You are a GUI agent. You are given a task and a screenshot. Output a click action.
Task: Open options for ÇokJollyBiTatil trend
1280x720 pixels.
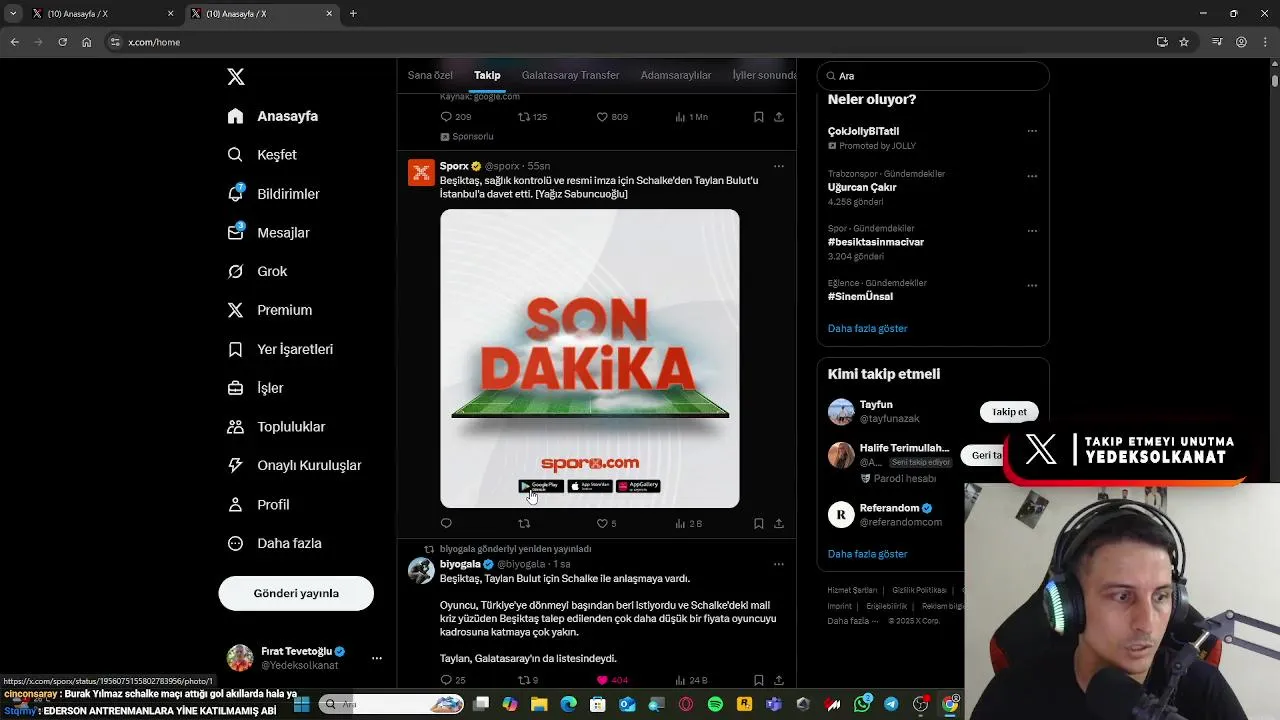pyautogui.click(x=1032, y=131)
